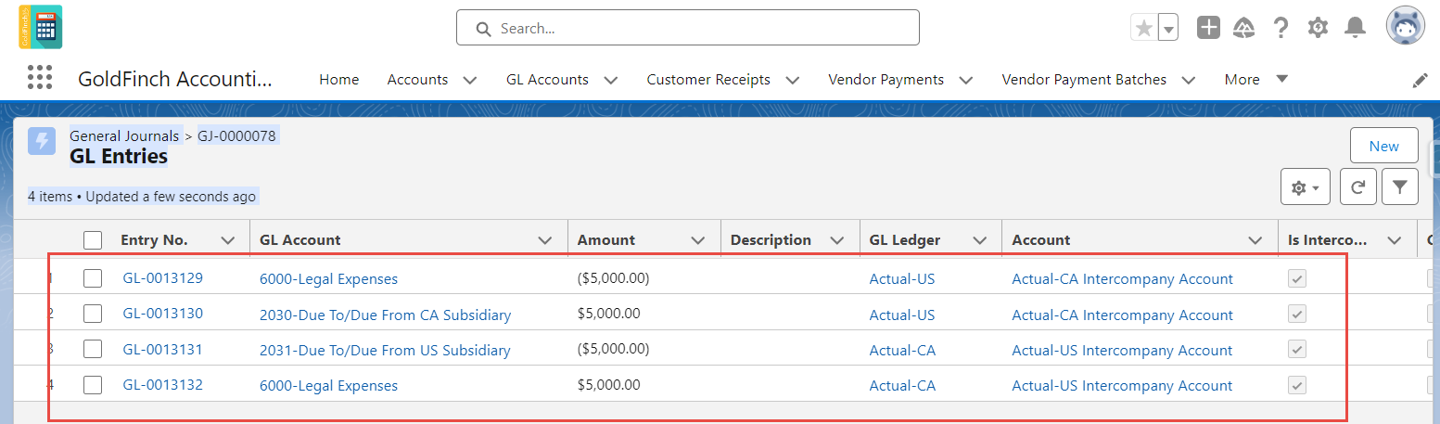Click Is Intercompany checkbox in GL-0013129 row

pos(1297,279)
